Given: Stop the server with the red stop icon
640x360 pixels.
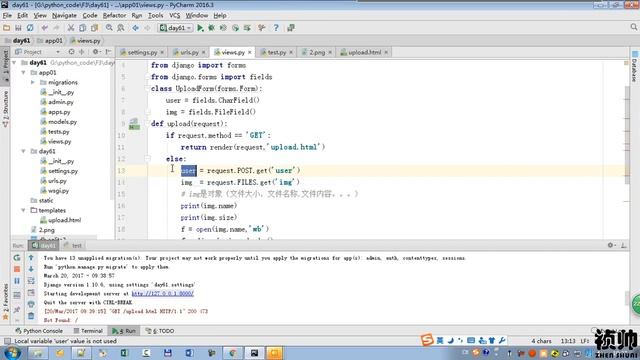Looking at the screenshot, I should [17, 269].
